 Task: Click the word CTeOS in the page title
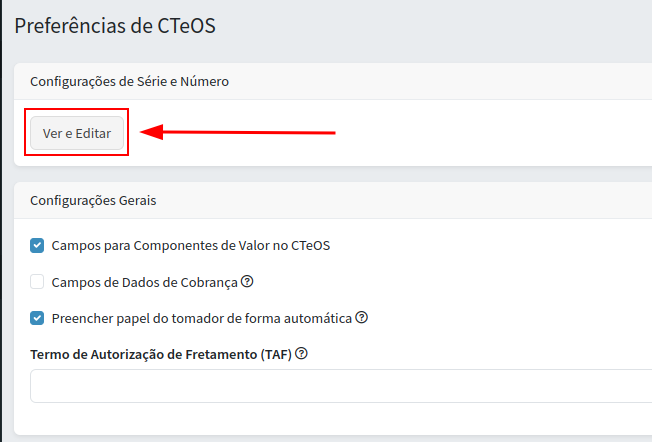(x=187, y=26)
